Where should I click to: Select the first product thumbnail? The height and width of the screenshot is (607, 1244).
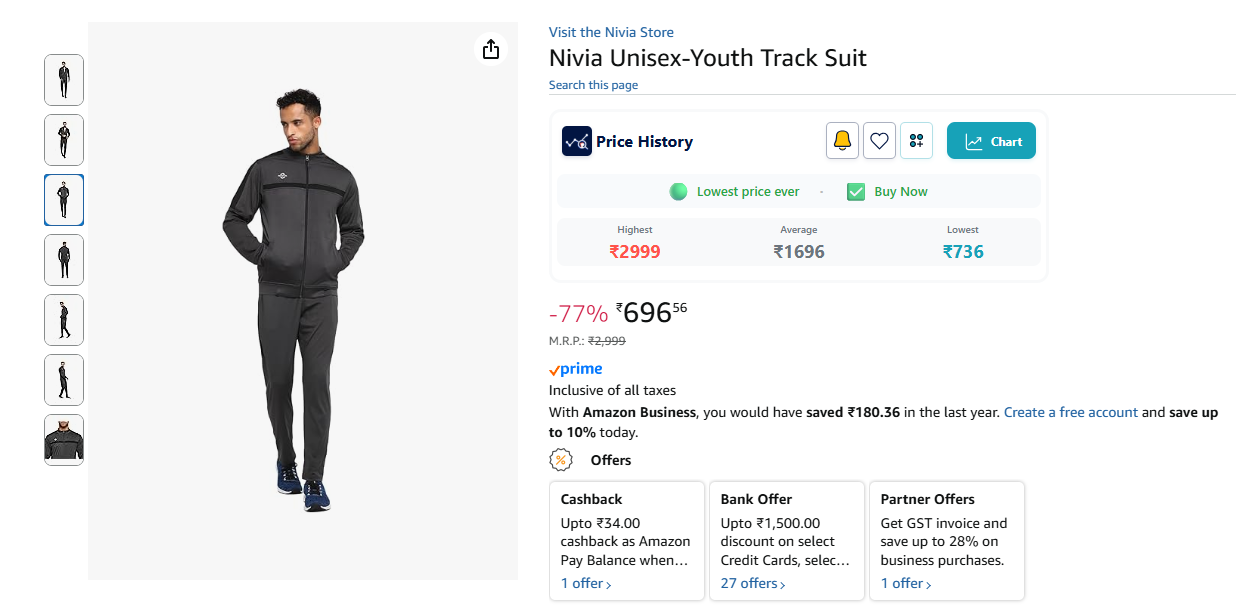coord(64,80)
